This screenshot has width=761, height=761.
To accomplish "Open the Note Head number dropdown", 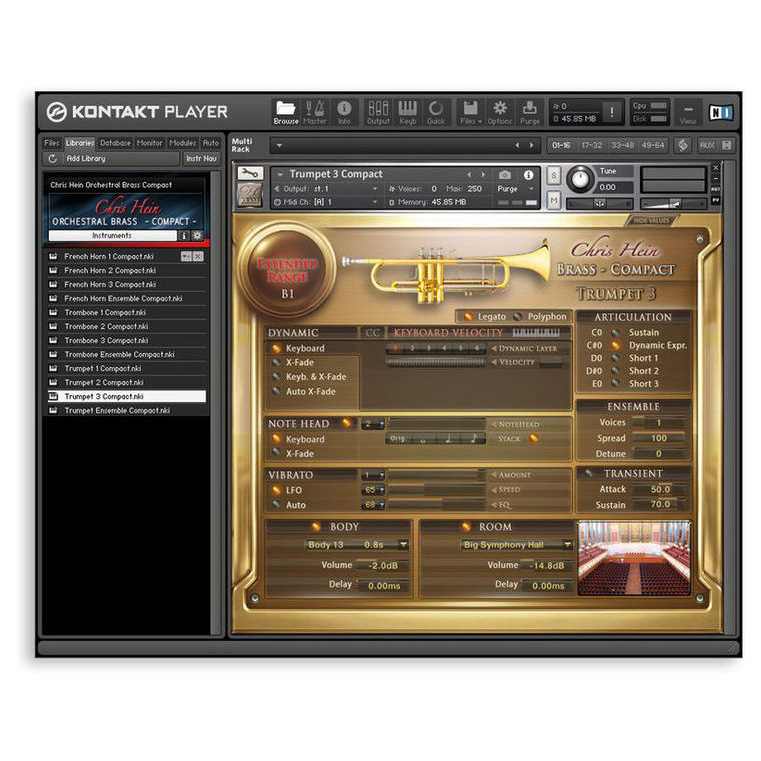I will [373, 424].
